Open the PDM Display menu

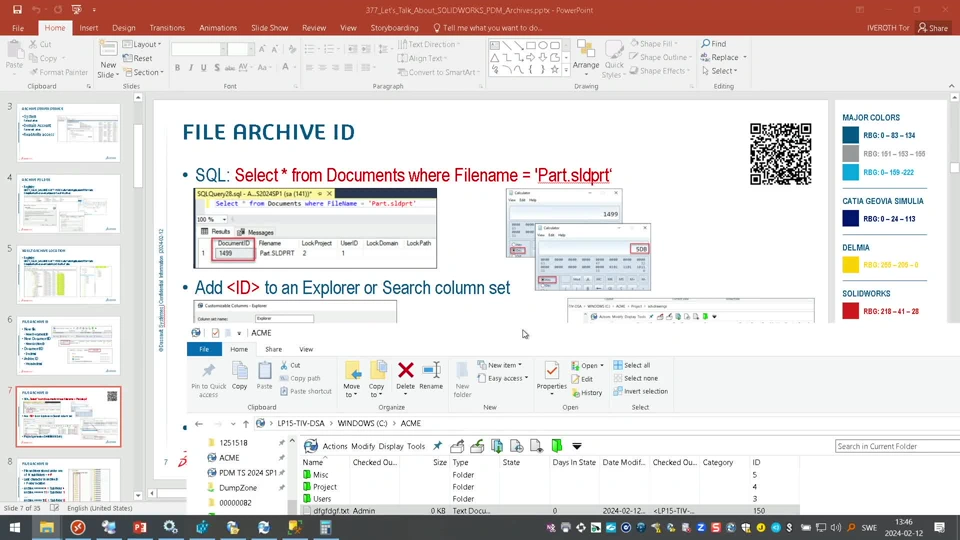[x=391, y=446]
